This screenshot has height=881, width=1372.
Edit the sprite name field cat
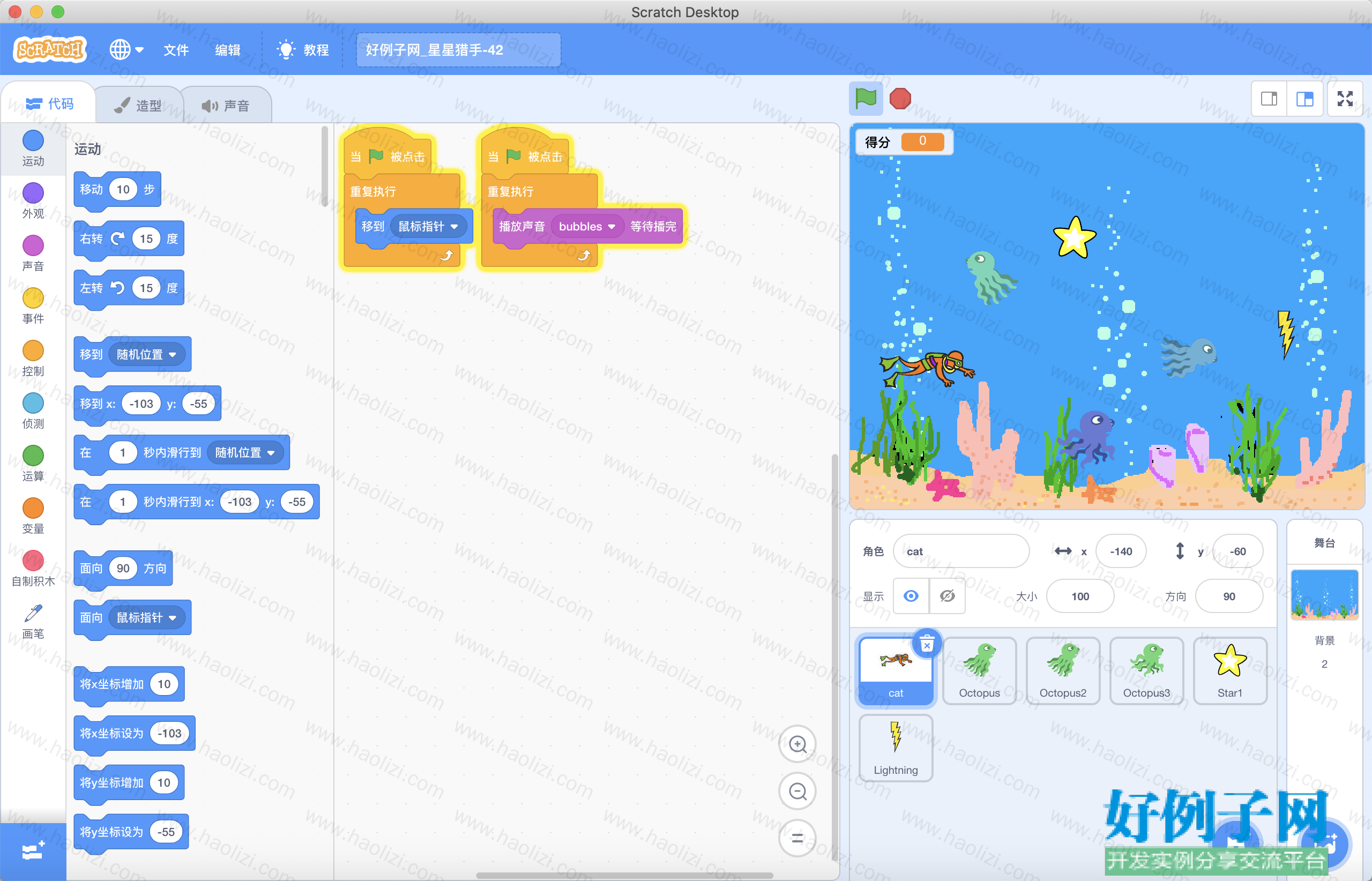coord(961,551)
